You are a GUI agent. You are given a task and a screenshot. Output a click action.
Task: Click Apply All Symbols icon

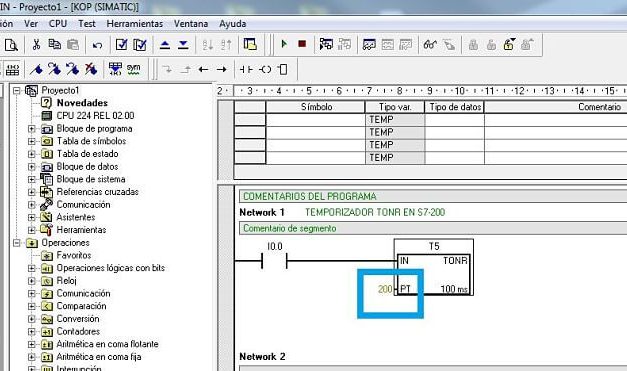tap(115, 69)
